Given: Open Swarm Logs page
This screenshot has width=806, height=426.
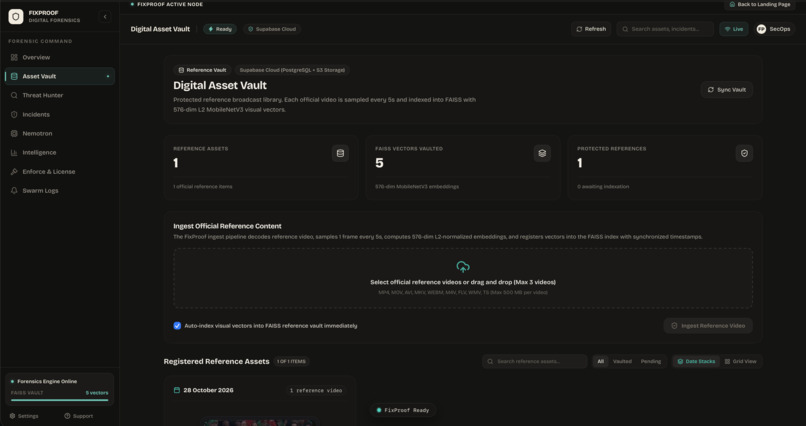Looking at the screenshot, I should (60, 190).
